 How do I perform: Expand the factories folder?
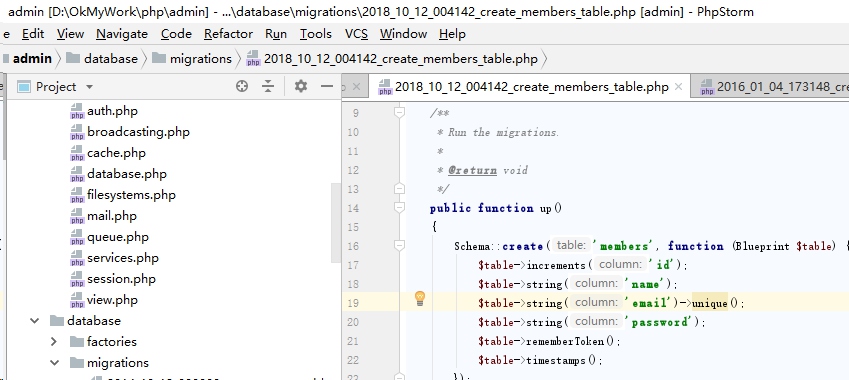pos(54,342)
